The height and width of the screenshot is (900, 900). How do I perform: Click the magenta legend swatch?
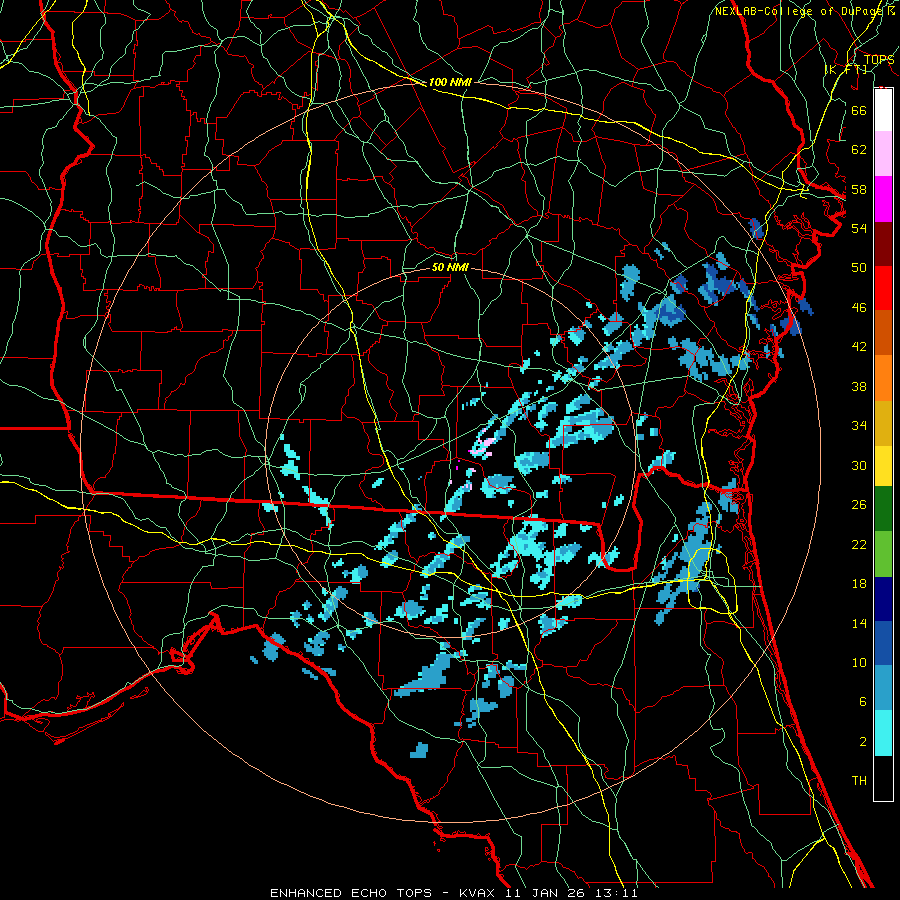pyautogui.click(x=883, y=199)
